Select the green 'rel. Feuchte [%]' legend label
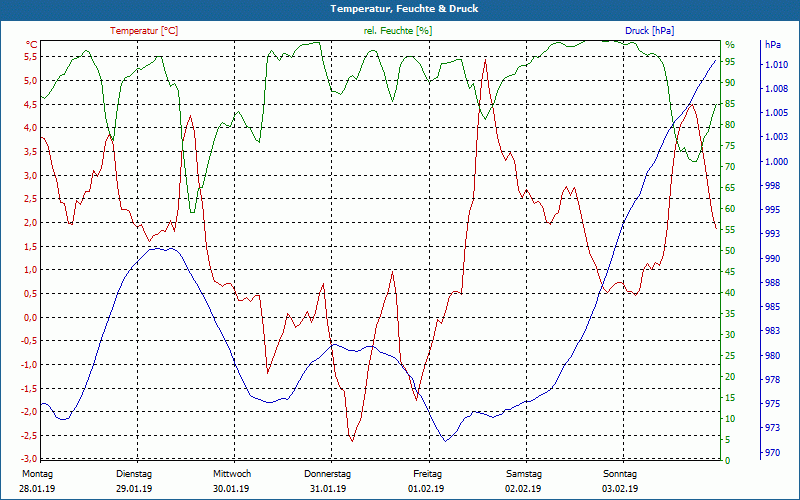This screenshot has height=500, width=800. (x=397, y=31)
